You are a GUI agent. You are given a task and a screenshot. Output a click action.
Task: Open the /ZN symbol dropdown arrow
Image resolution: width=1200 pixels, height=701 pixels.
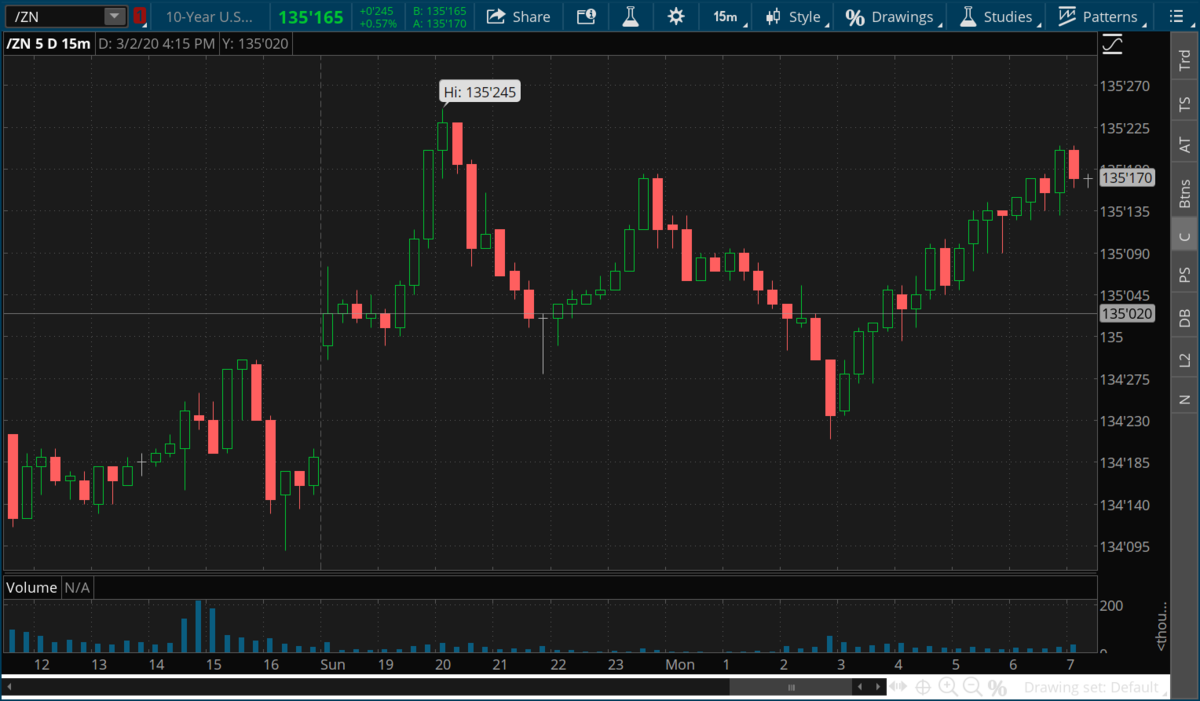pos(114,16)
